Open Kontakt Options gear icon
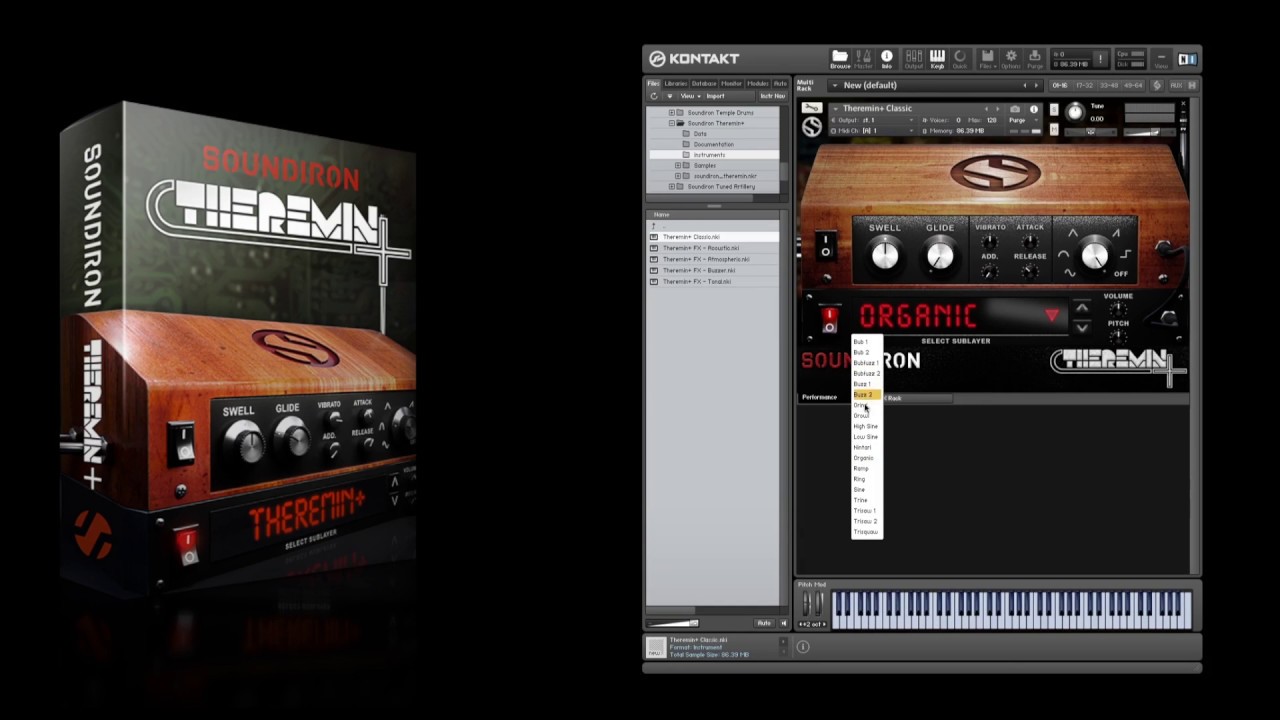Image resolution: width=1280 pixels, height=720 pixels. point(1011,59)
